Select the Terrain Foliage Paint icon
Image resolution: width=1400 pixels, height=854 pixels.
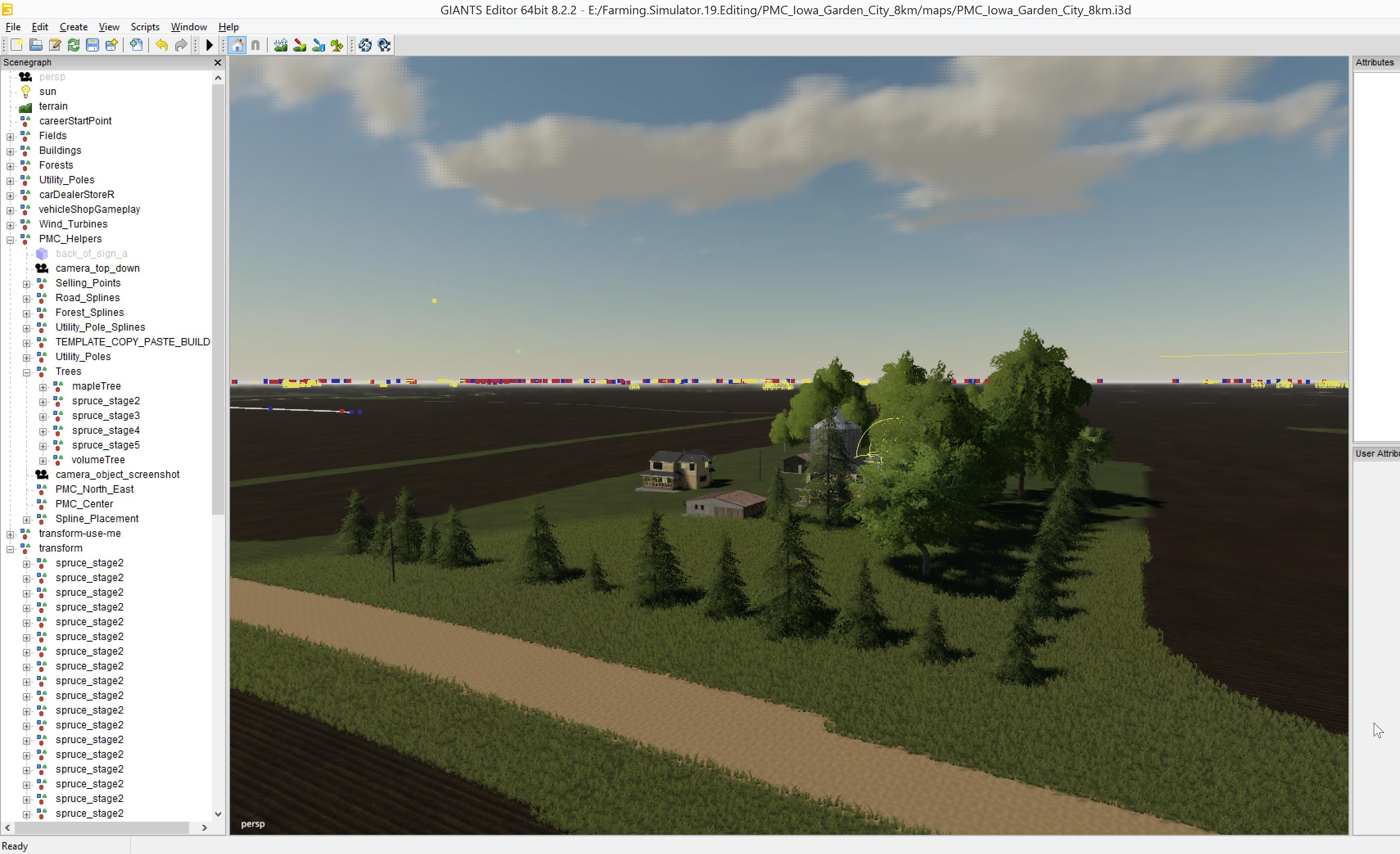(x=337, y=45)
